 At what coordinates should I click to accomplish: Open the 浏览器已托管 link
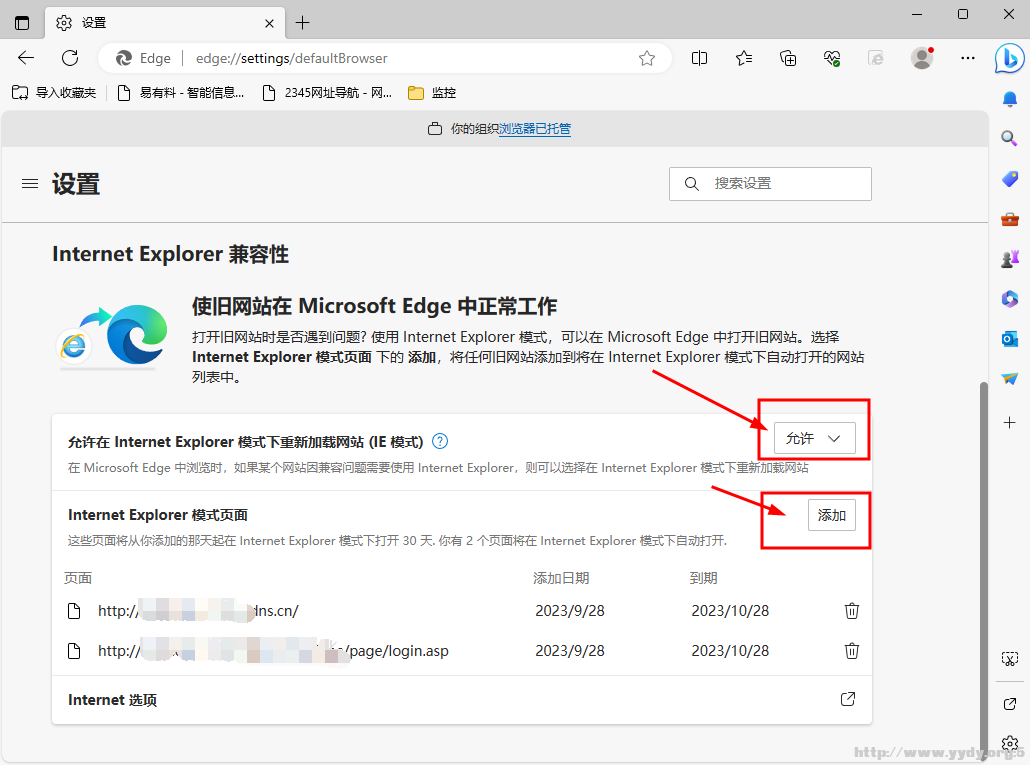pos(535,129)
